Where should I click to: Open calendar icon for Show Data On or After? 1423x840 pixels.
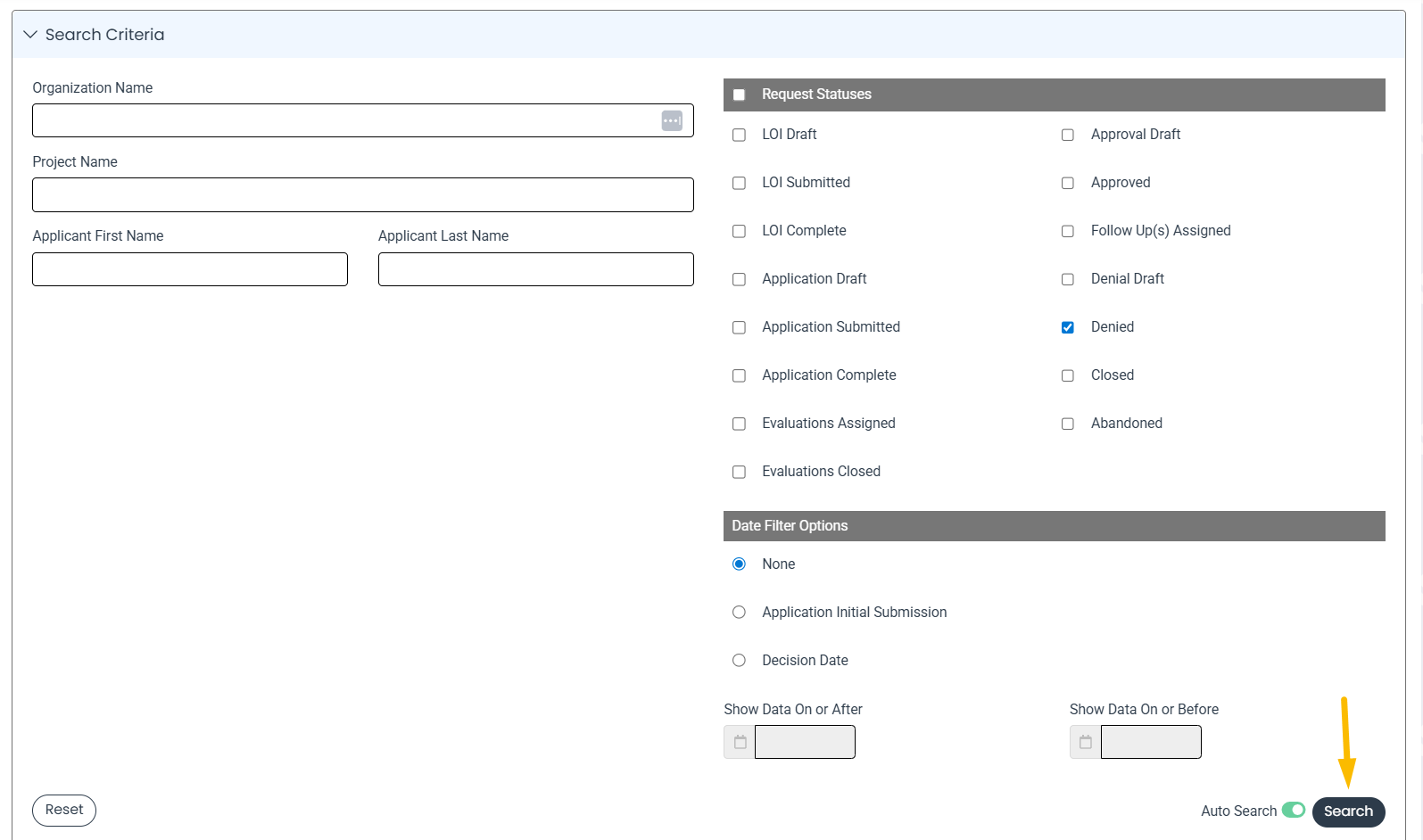pos(740,742)
